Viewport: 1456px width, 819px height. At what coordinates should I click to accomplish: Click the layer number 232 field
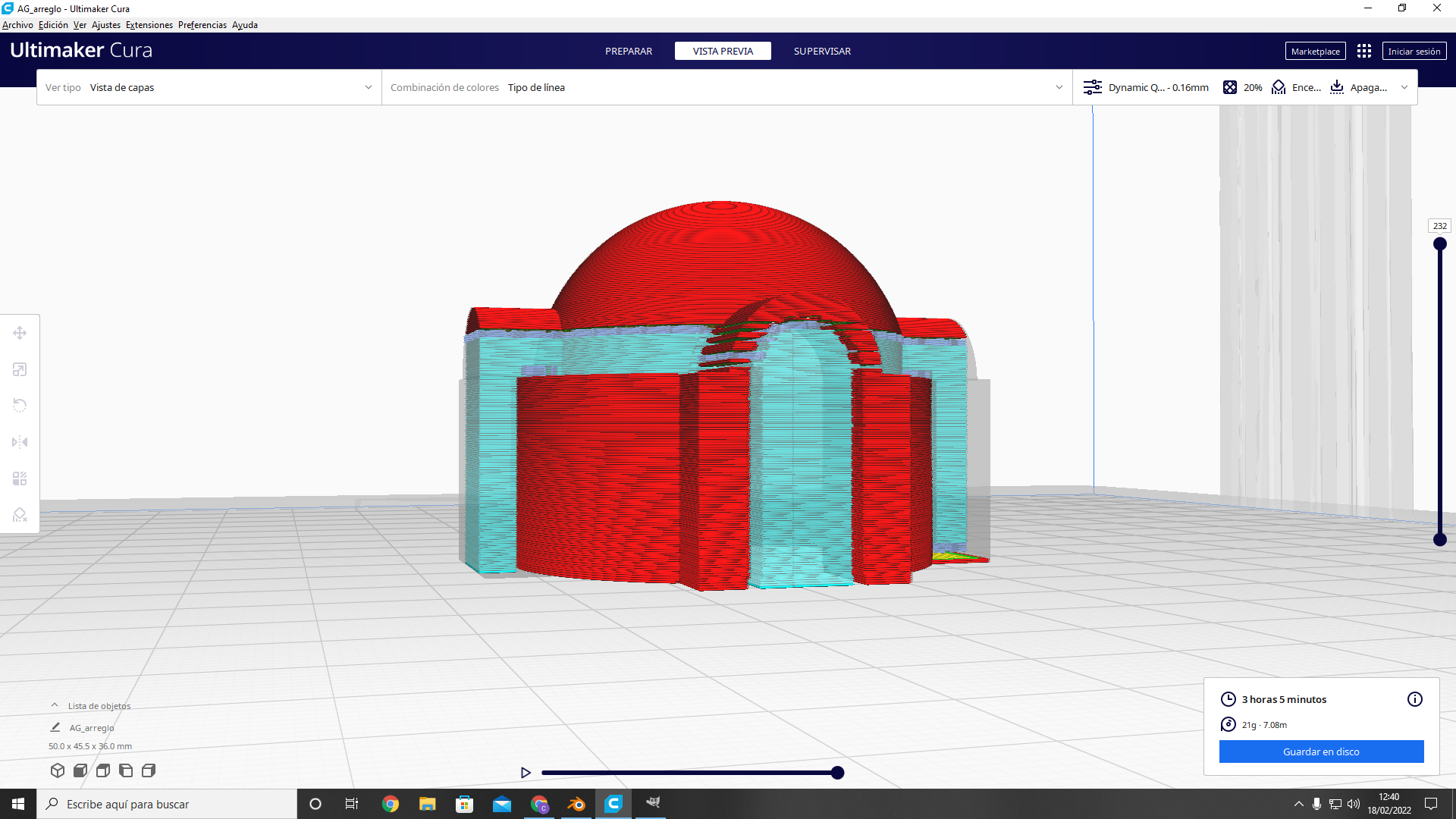[x=1440, y=226]
